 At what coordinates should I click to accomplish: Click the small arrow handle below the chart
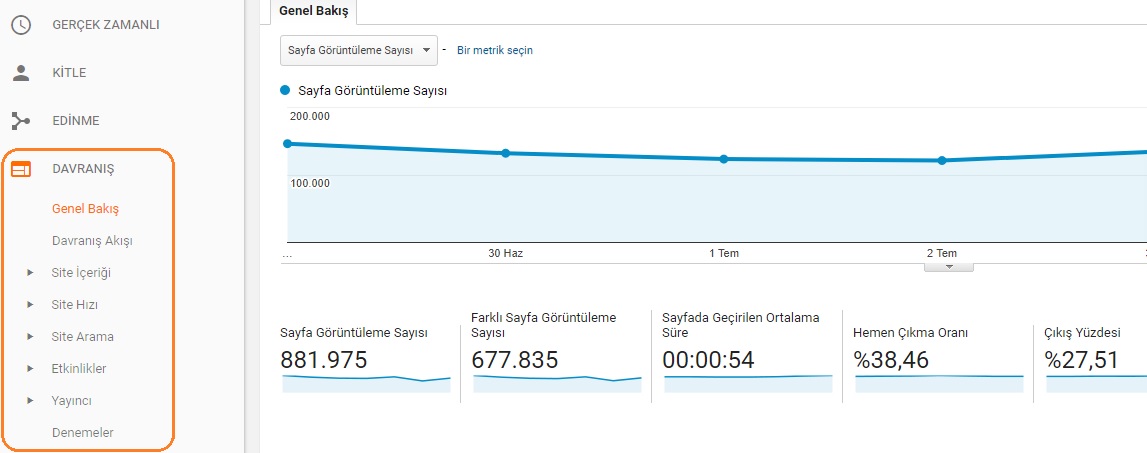(x=948, y=267)
